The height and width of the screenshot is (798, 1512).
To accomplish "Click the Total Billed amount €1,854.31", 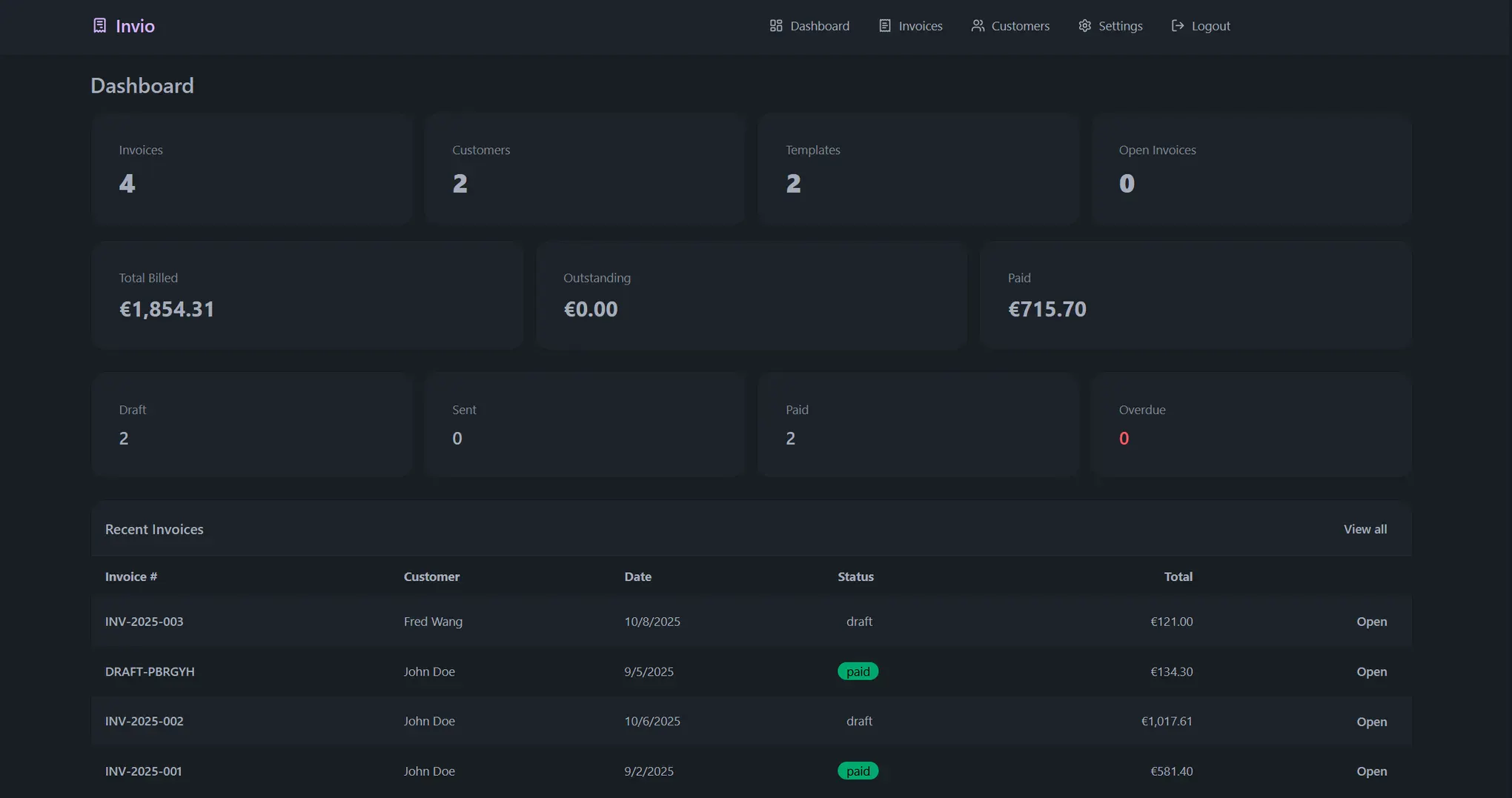I will 167,309.
